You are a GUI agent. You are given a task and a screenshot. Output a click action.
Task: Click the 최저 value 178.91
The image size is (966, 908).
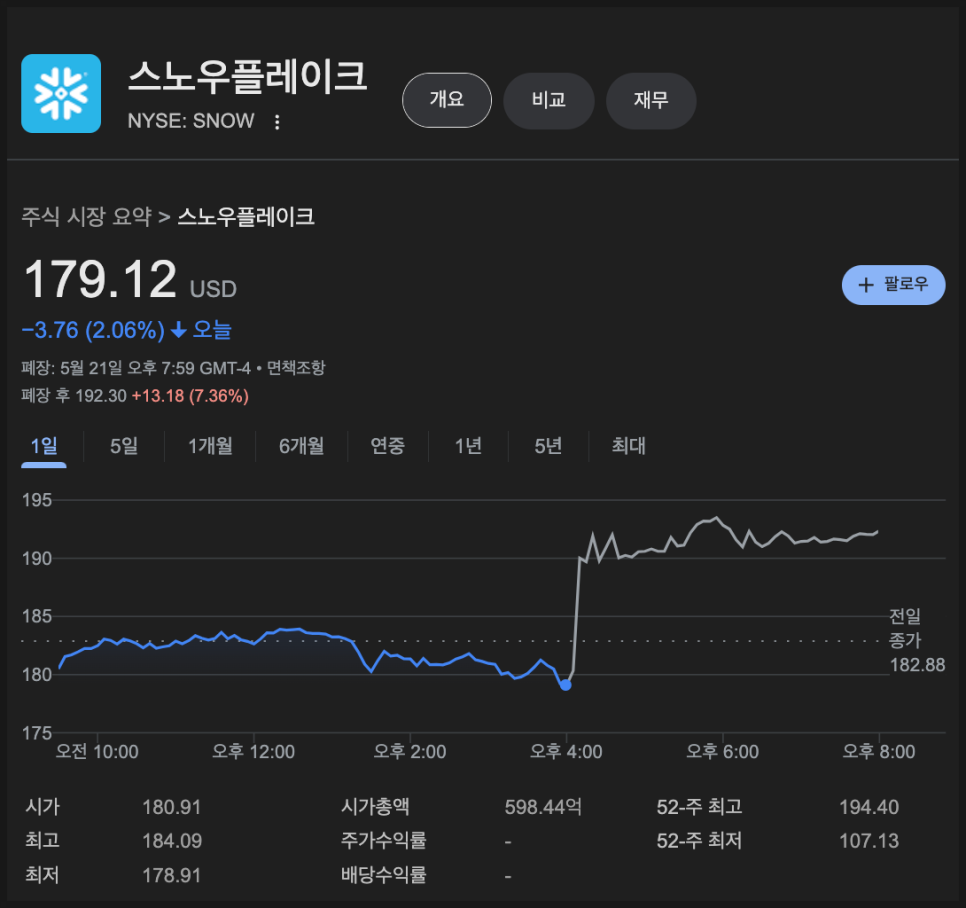coord(172,875)
